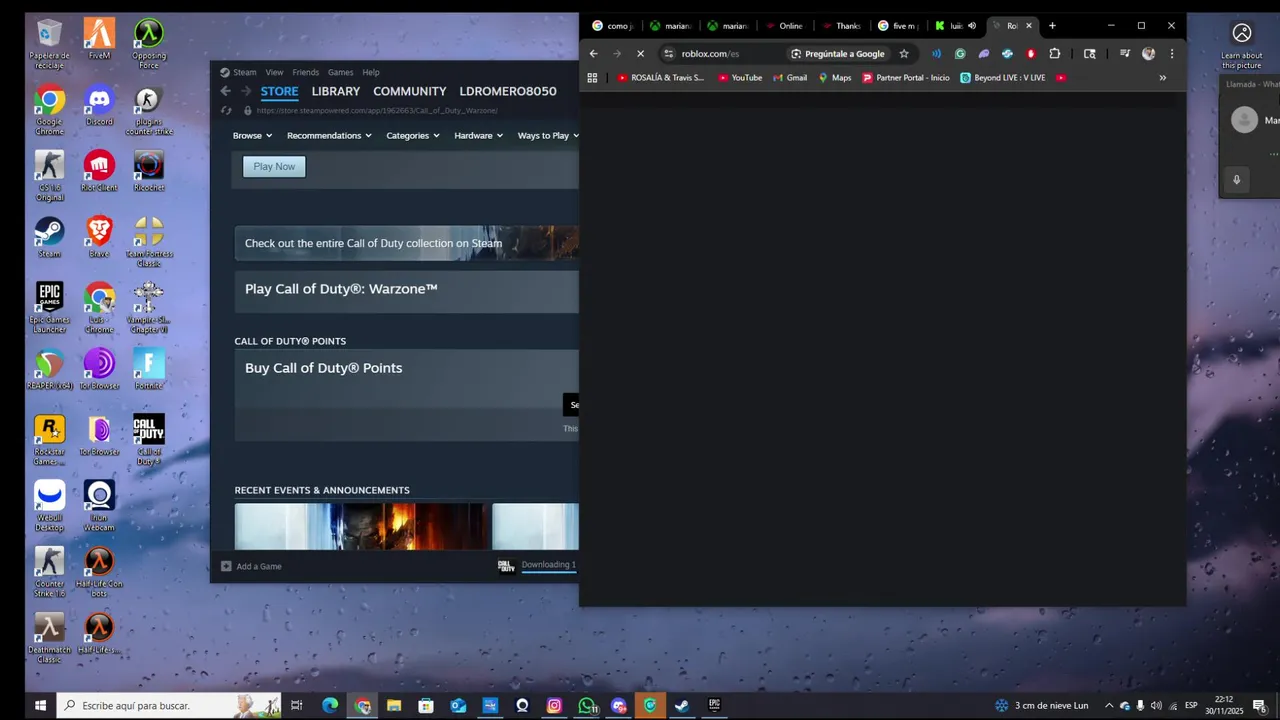Click Grammarly extension icon in Chrome
The height and width of the screenshot is (720, 1280).
tap(960, 54)
